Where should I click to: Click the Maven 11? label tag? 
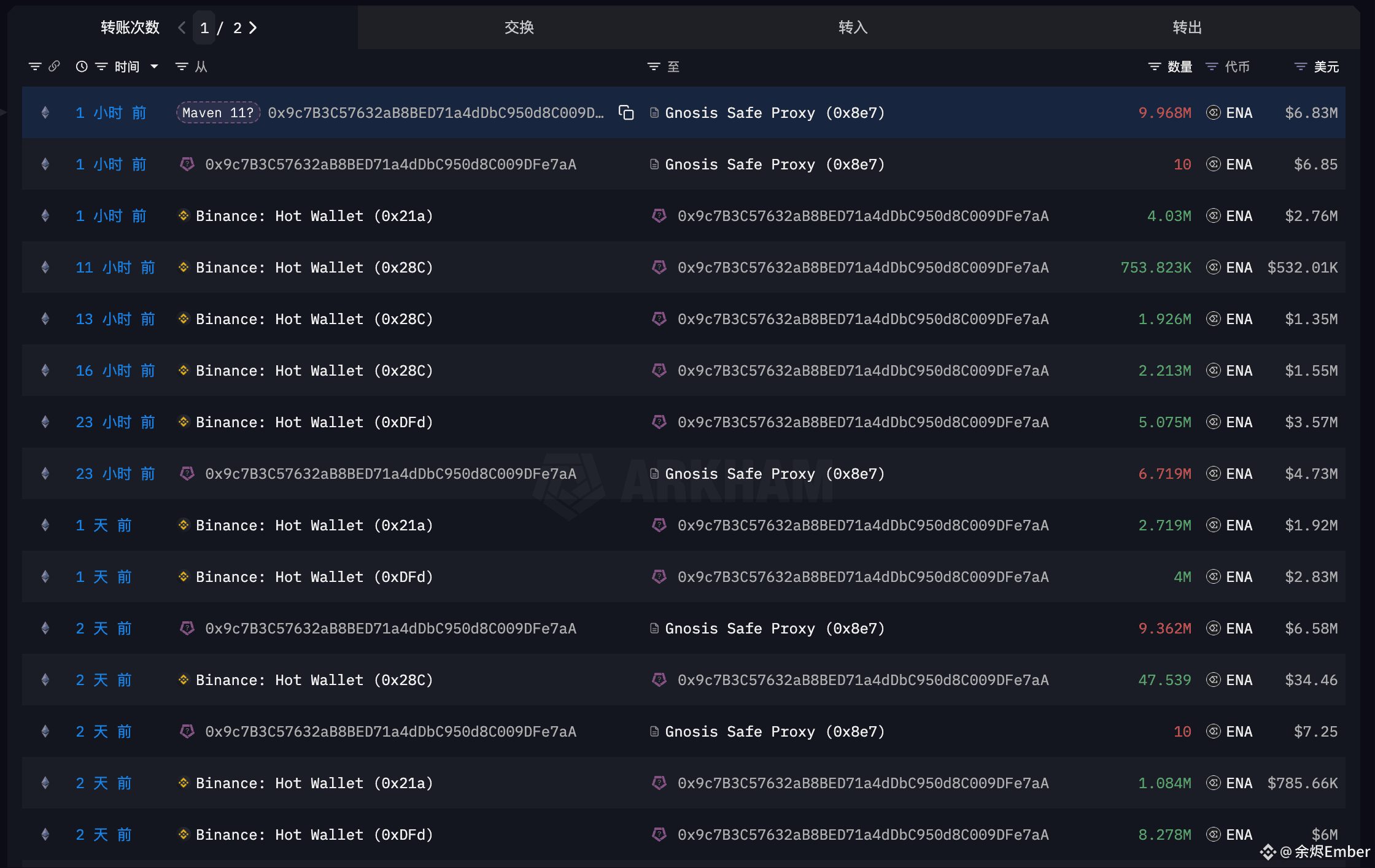[x=219, y=112]
